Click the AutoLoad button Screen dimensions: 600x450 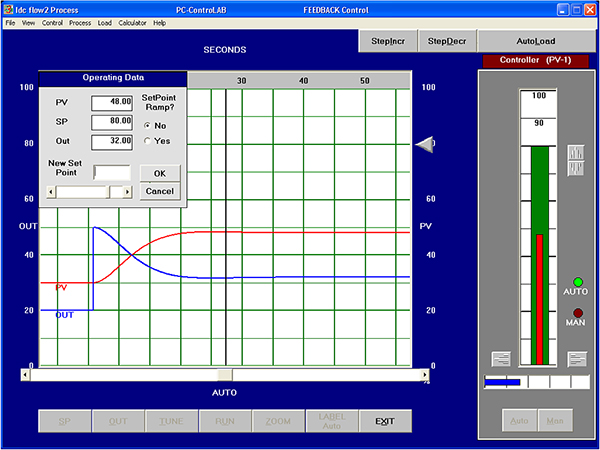pos(536,41)
